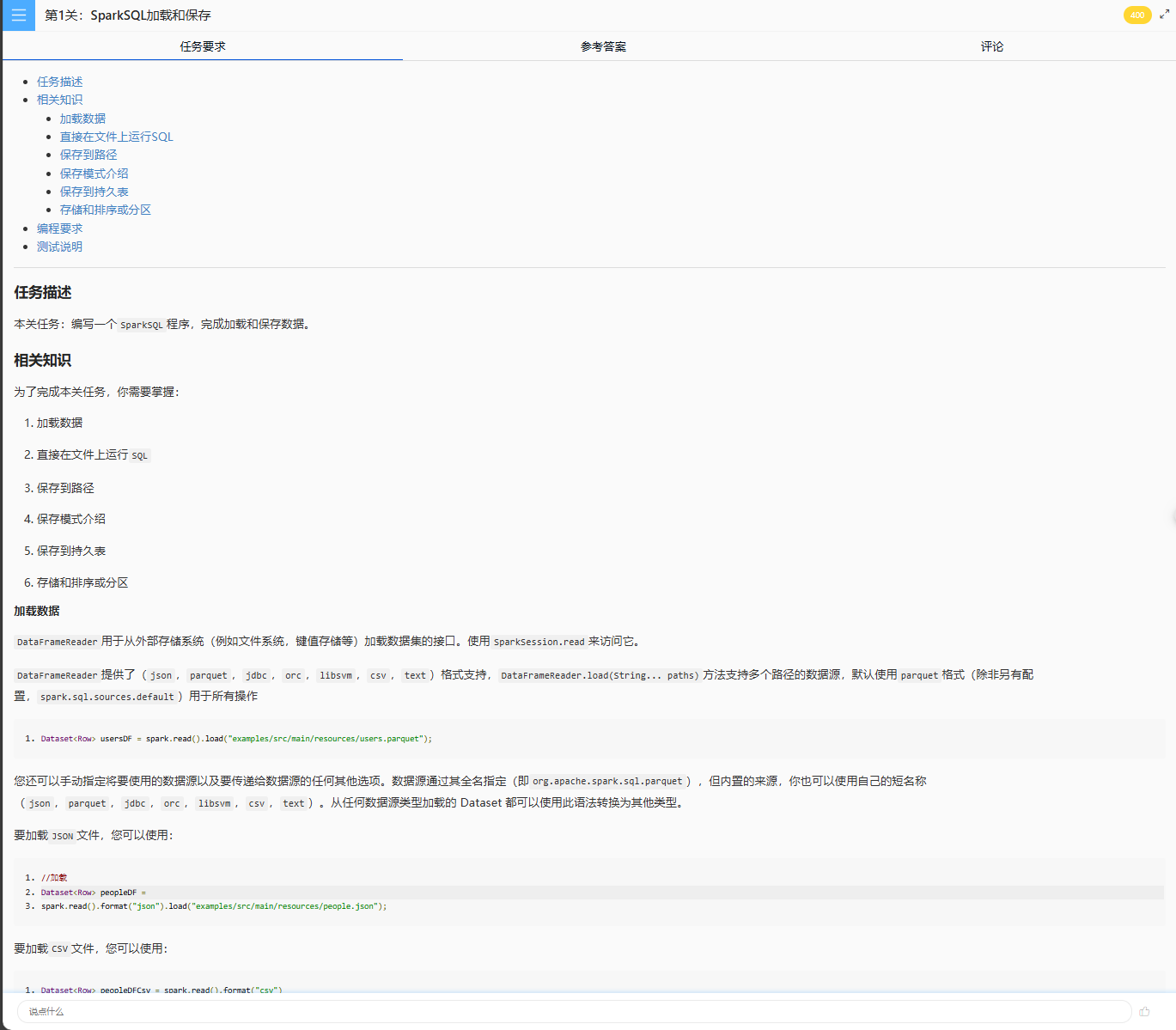Navigate to the 编程要求 link
The image size is (1176, 1030).
click(x=59, y=229)
